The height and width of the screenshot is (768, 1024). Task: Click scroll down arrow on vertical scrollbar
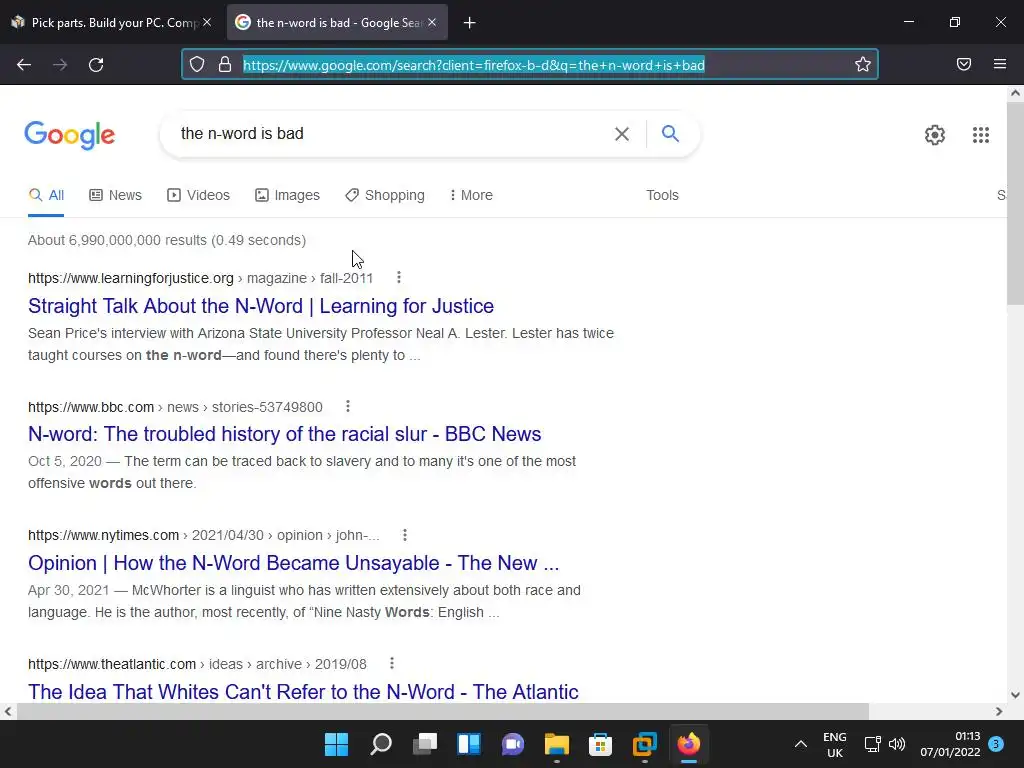[1015, 695]
